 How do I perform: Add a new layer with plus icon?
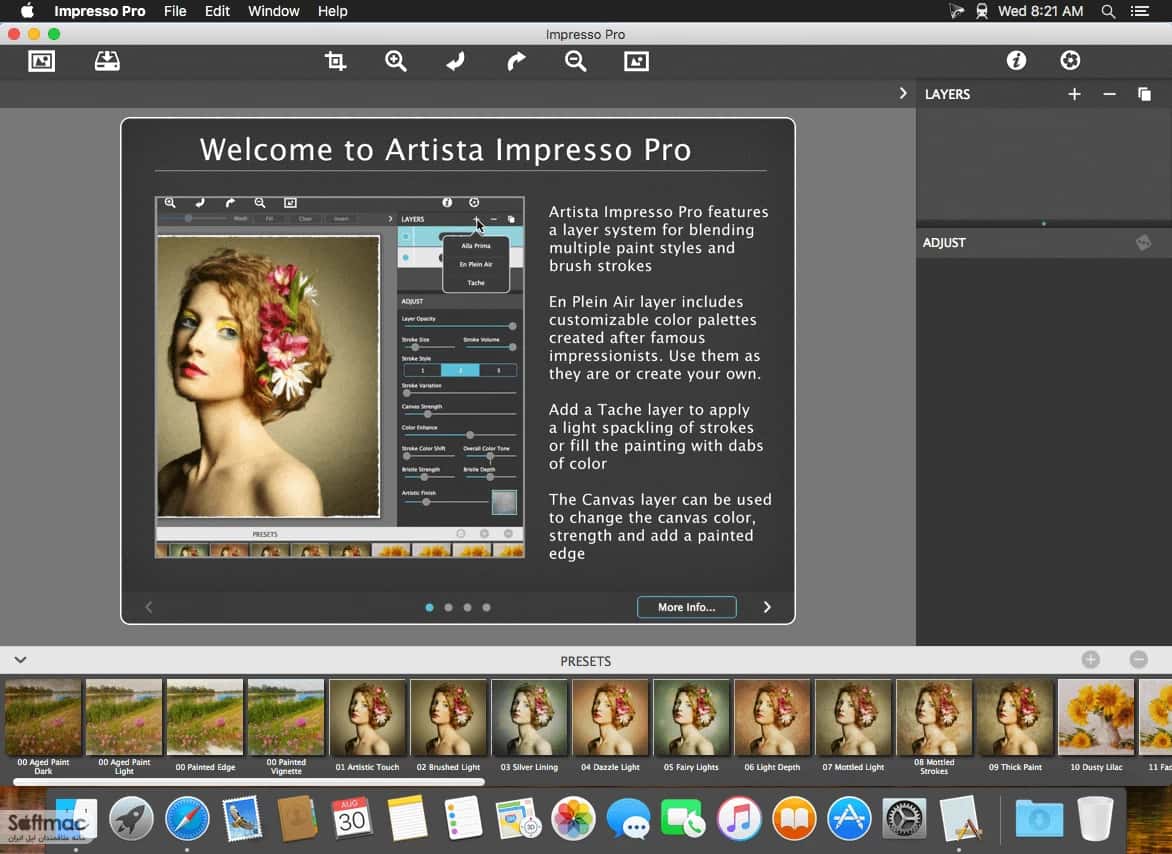pyautogui.click(x=1074, y=94)
